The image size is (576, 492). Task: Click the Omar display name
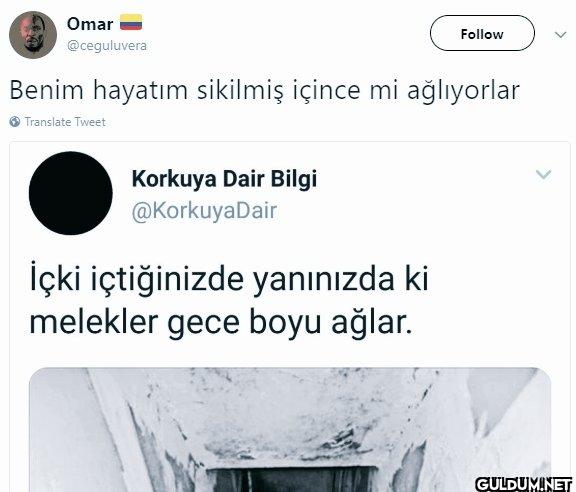tap(90, 24)
